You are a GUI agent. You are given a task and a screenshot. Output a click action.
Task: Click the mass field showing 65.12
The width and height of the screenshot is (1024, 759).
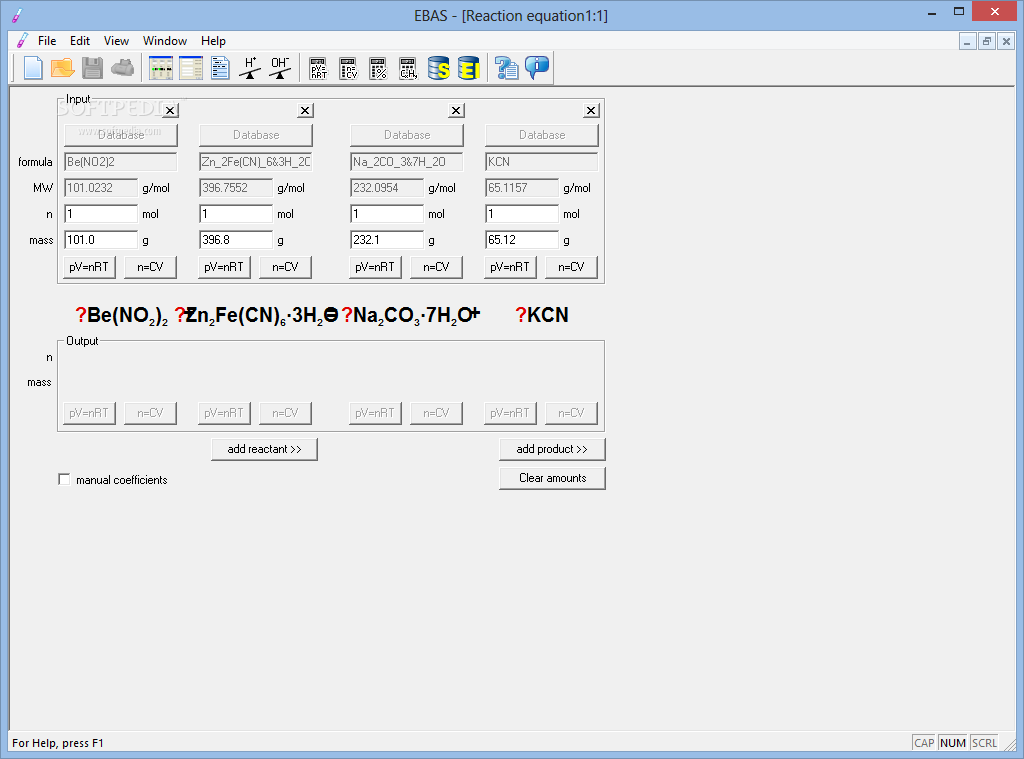[x=522, y=240]
